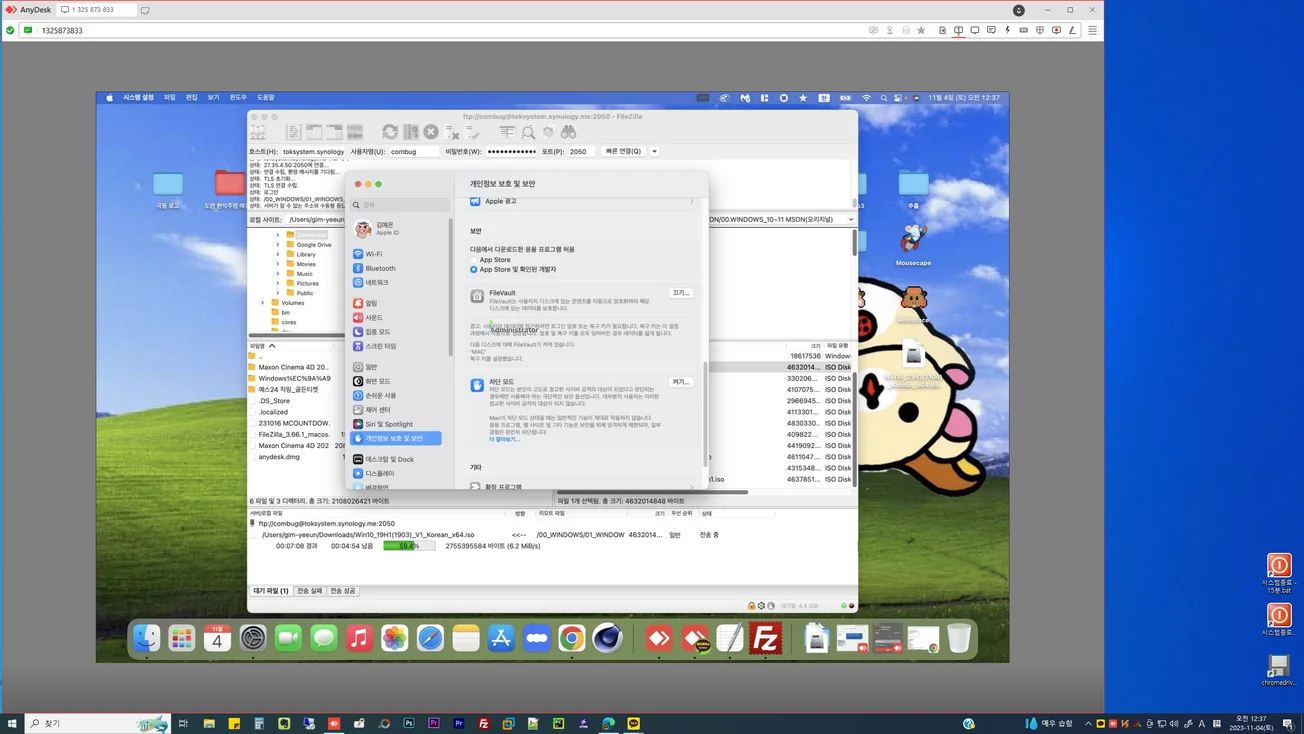Image resolution: width=1304 pixels, height=734 pixels.
Task: Open Bluetooth in System Settings sidebar
Action: pos(397,268)
